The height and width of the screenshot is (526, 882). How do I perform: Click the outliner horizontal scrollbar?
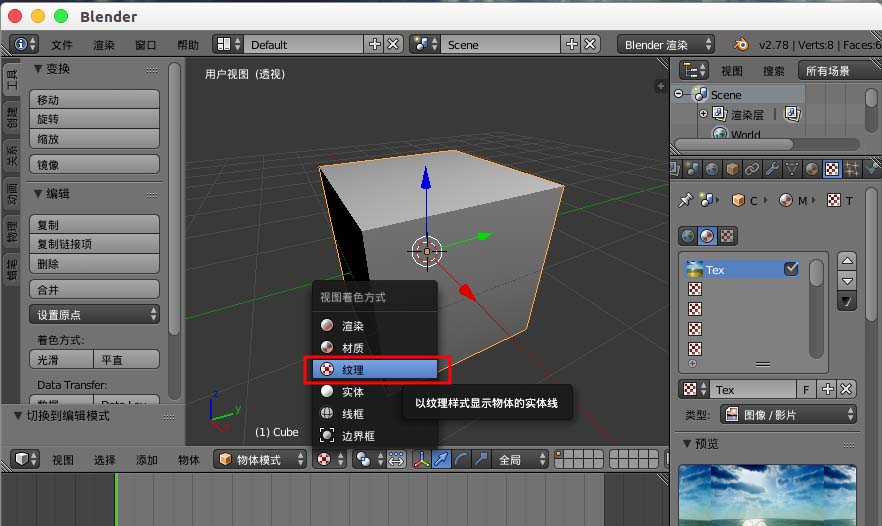click(734, 145)
